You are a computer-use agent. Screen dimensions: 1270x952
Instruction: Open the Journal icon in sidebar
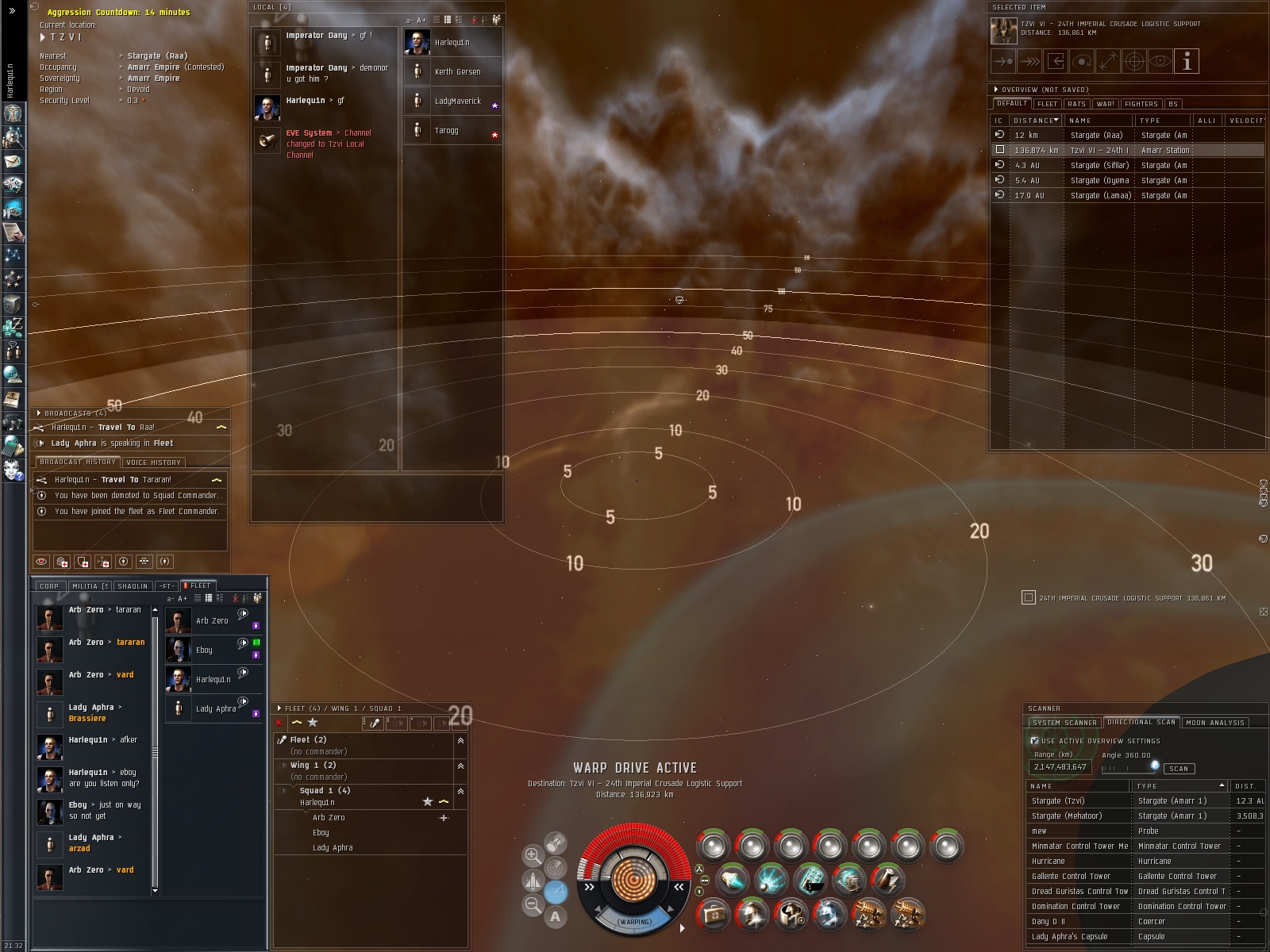(13, 398)
